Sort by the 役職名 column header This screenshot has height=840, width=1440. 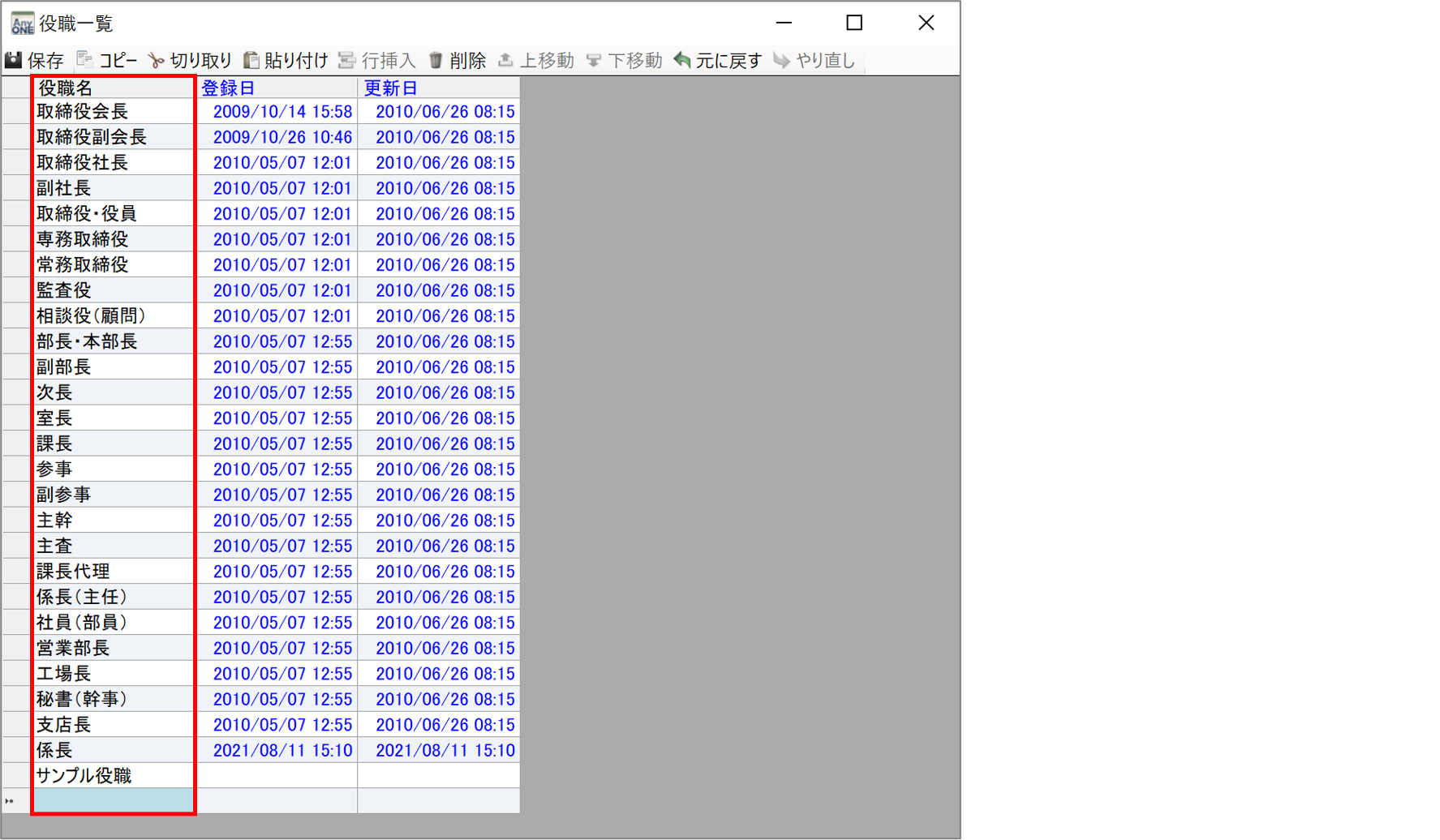(113, 88)
